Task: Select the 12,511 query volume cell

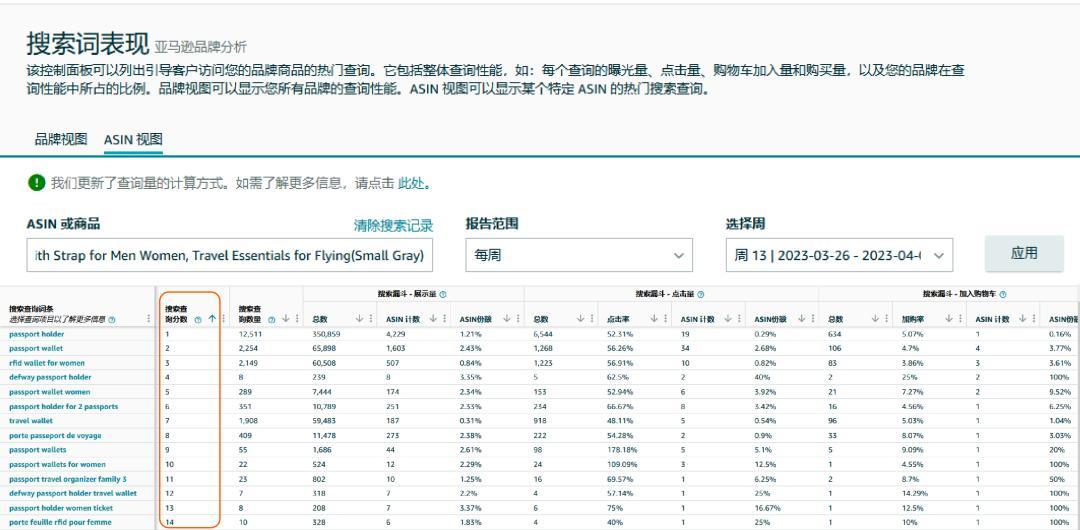Action: [x=250, y=334]
